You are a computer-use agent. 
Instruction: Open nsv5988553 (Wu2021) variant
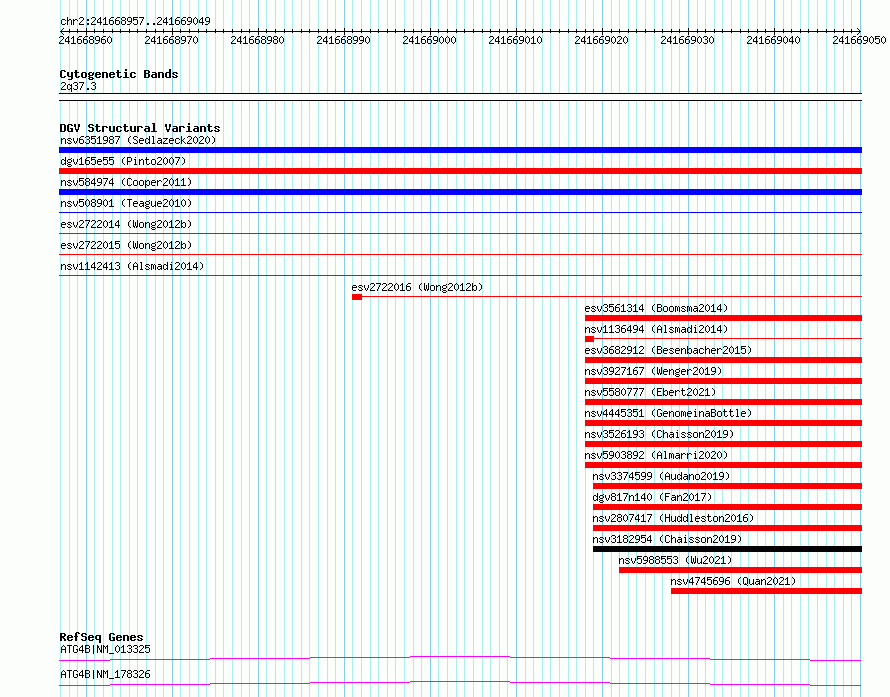(675, 560)
